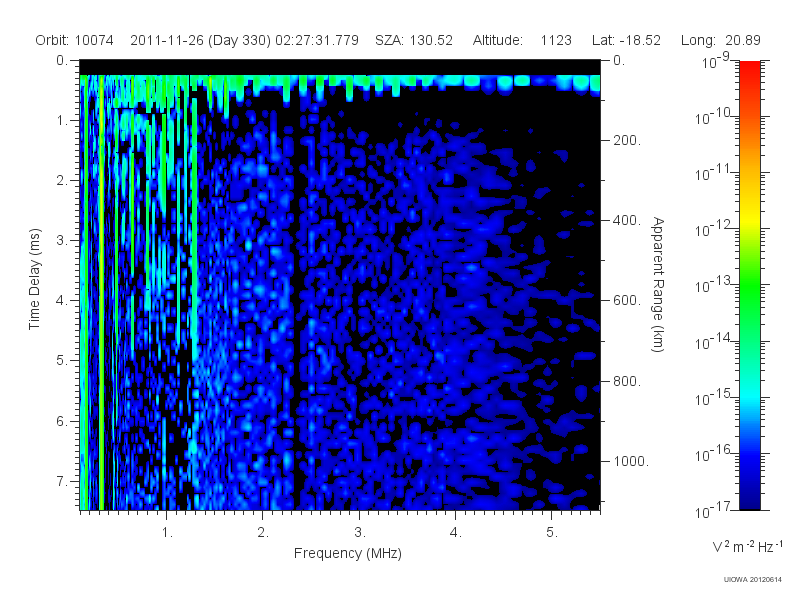
Task: Click the Apparent Range (km) axis label
Action: tap(658, 284)
